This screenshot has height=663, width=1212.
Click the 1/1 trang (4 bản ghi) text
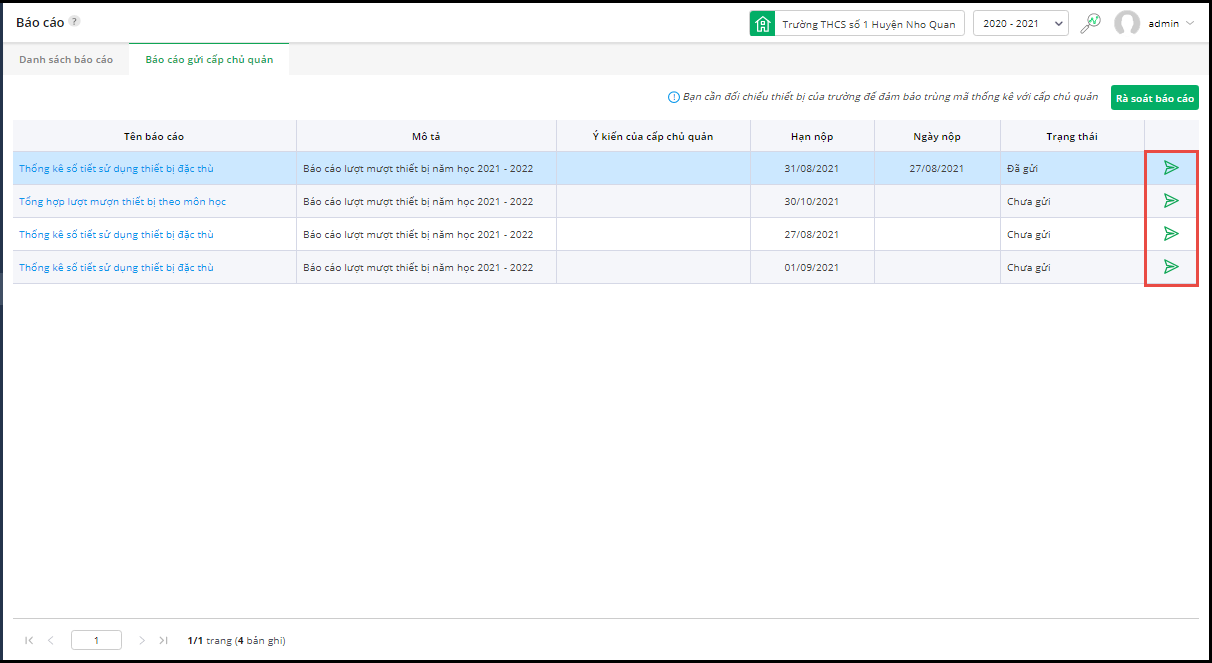click(236, 640)
